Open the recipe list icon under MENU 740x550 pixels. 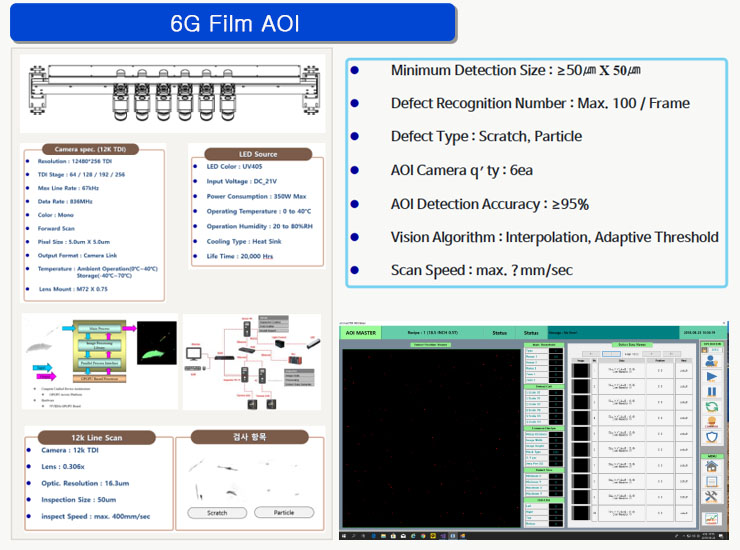(x=712, y=482)
